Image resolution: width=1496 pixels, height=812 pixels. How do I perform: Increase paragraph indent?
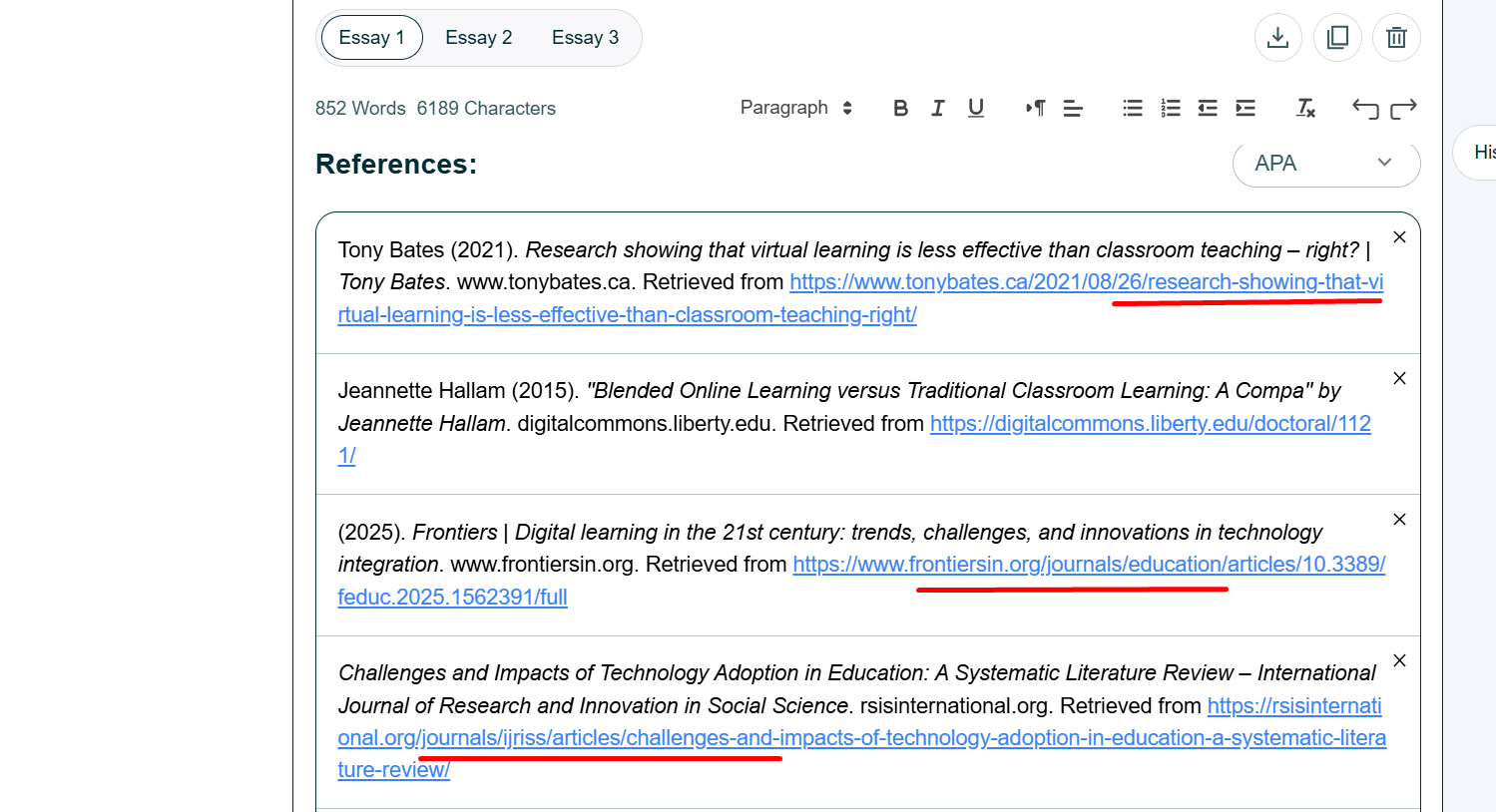click(1246, 108)
